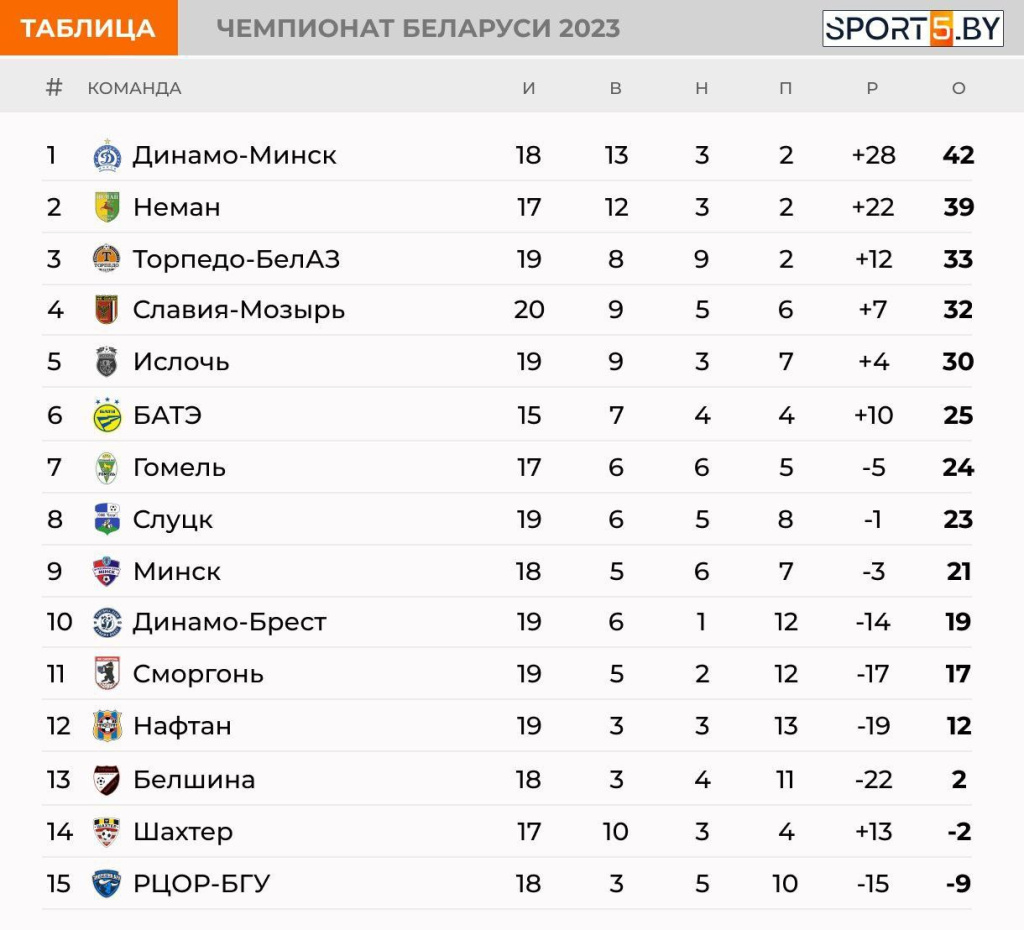Image resolution: width=1024 pixels, height=930 pixels.
Task: Click the Славия-Мозырь crest
Action: tap(106, 310)
